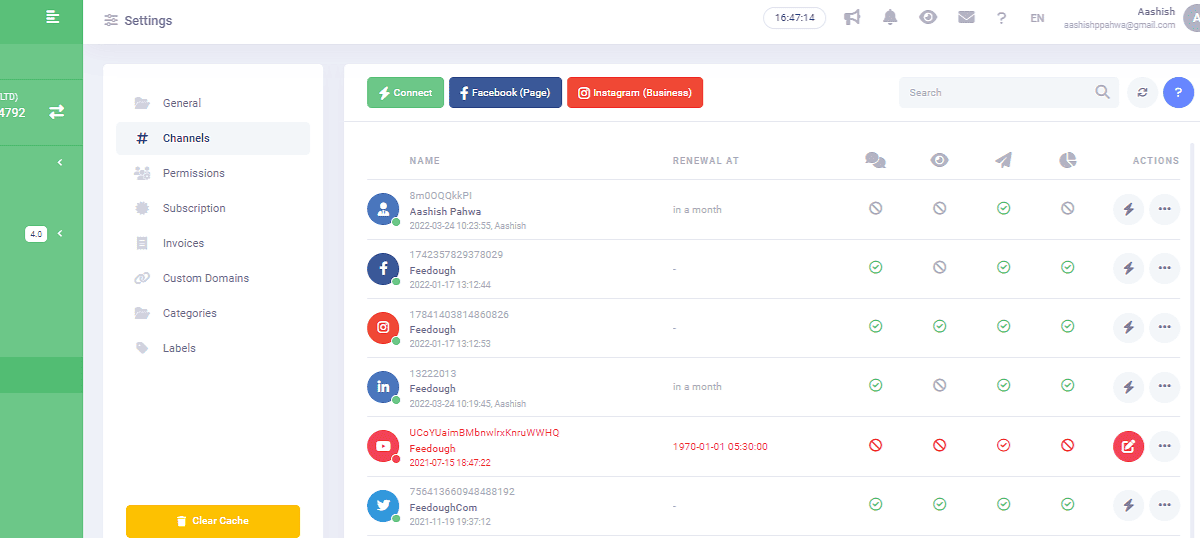Toggle monitoring status for LinkedIn Feedough row
The height and width of the screenshot is (538, 1200).
point(939,386)
